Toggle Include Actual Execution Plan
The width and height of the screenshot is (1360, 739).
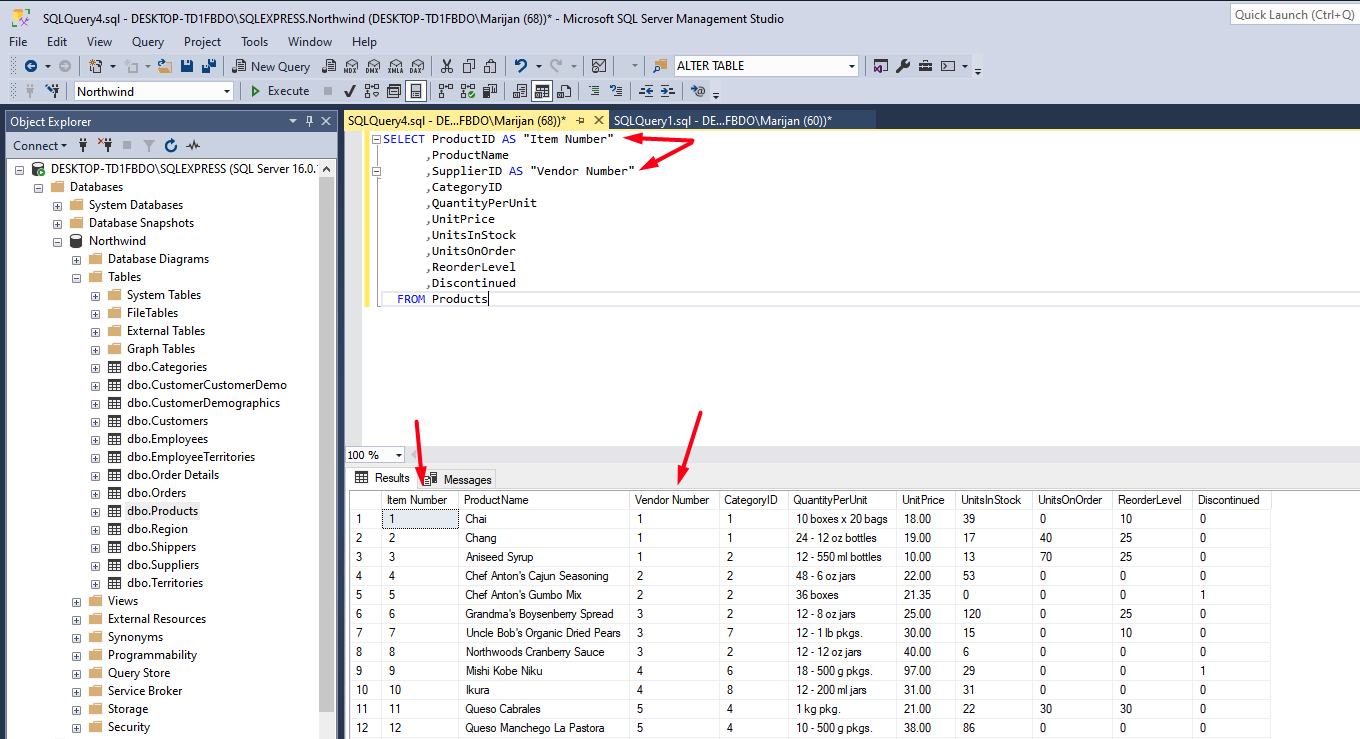tap(444, 91)
